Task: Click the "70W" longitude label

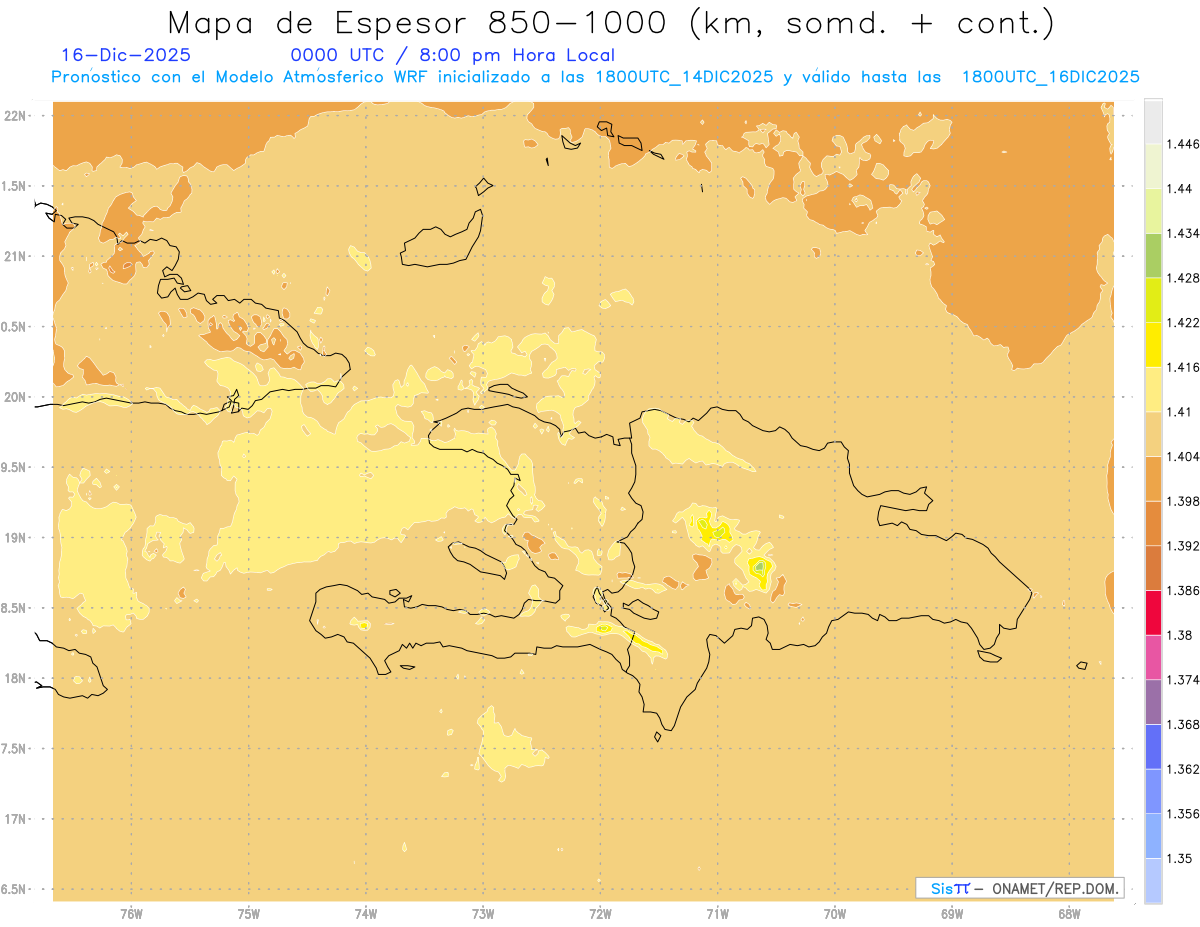Action: [x=835, y=914]
